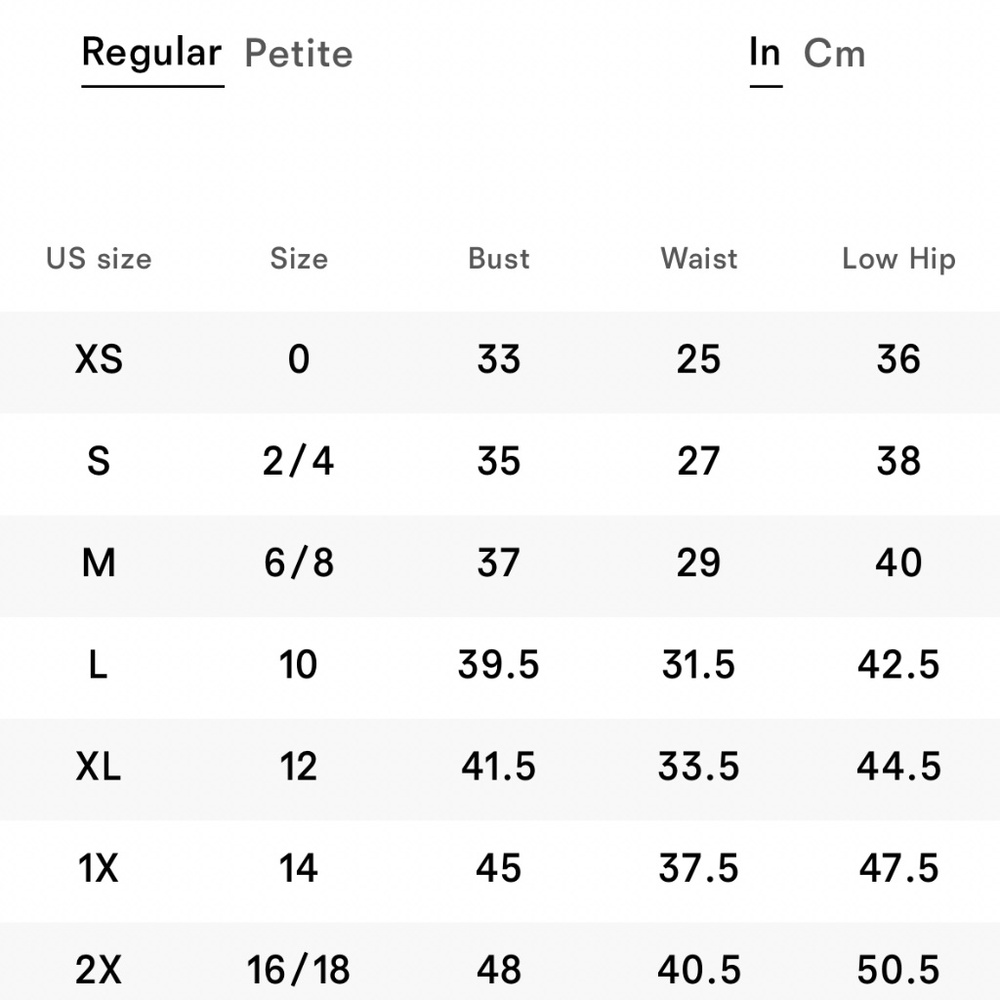Select the XS size row label

(x=99, y=359)
